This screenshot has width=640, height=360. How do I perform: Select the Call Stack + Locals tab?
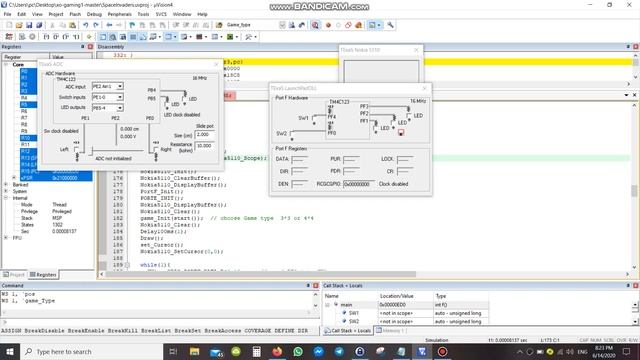tap(348, 331)
